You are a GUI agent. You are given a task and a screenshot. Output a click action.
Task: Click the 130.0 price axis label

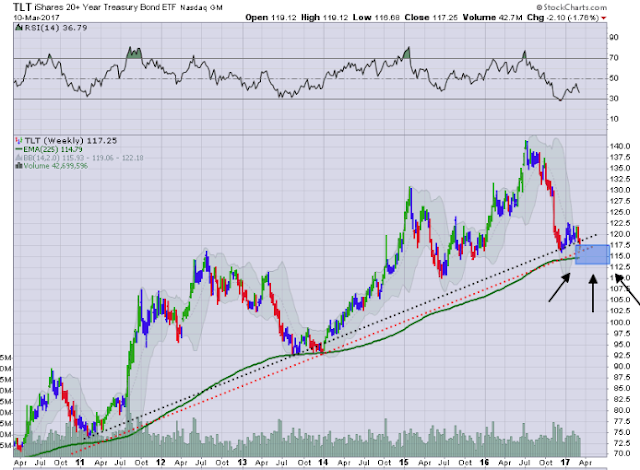(620, 190)
